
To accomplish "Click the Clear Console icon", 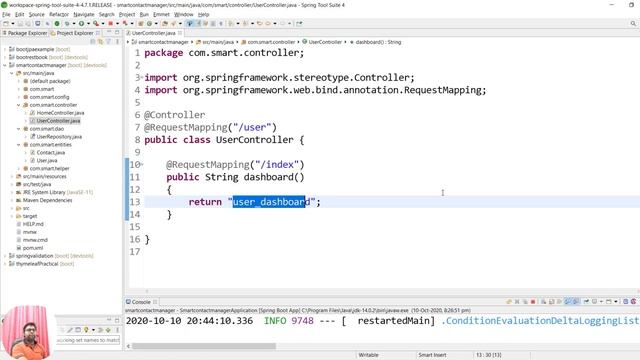I will [x=544, y=302].
